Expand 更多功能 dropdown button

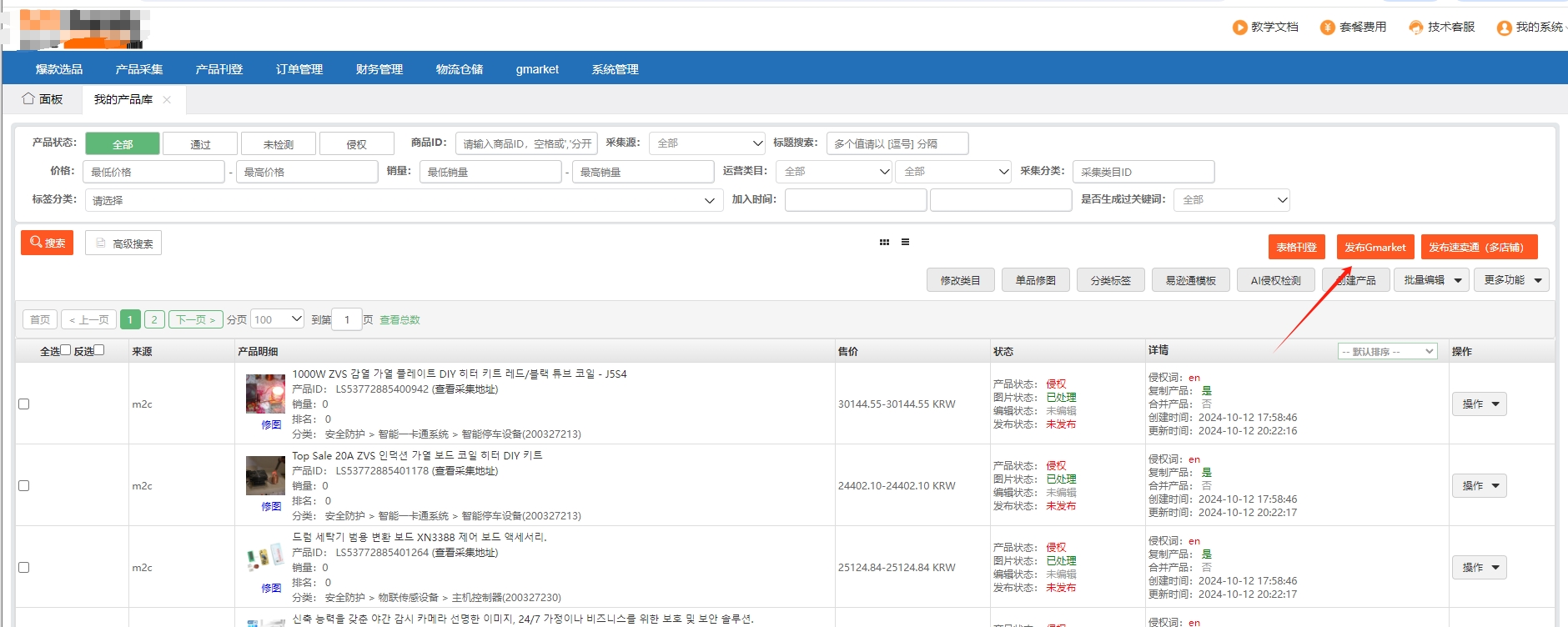pos(1511,280)
